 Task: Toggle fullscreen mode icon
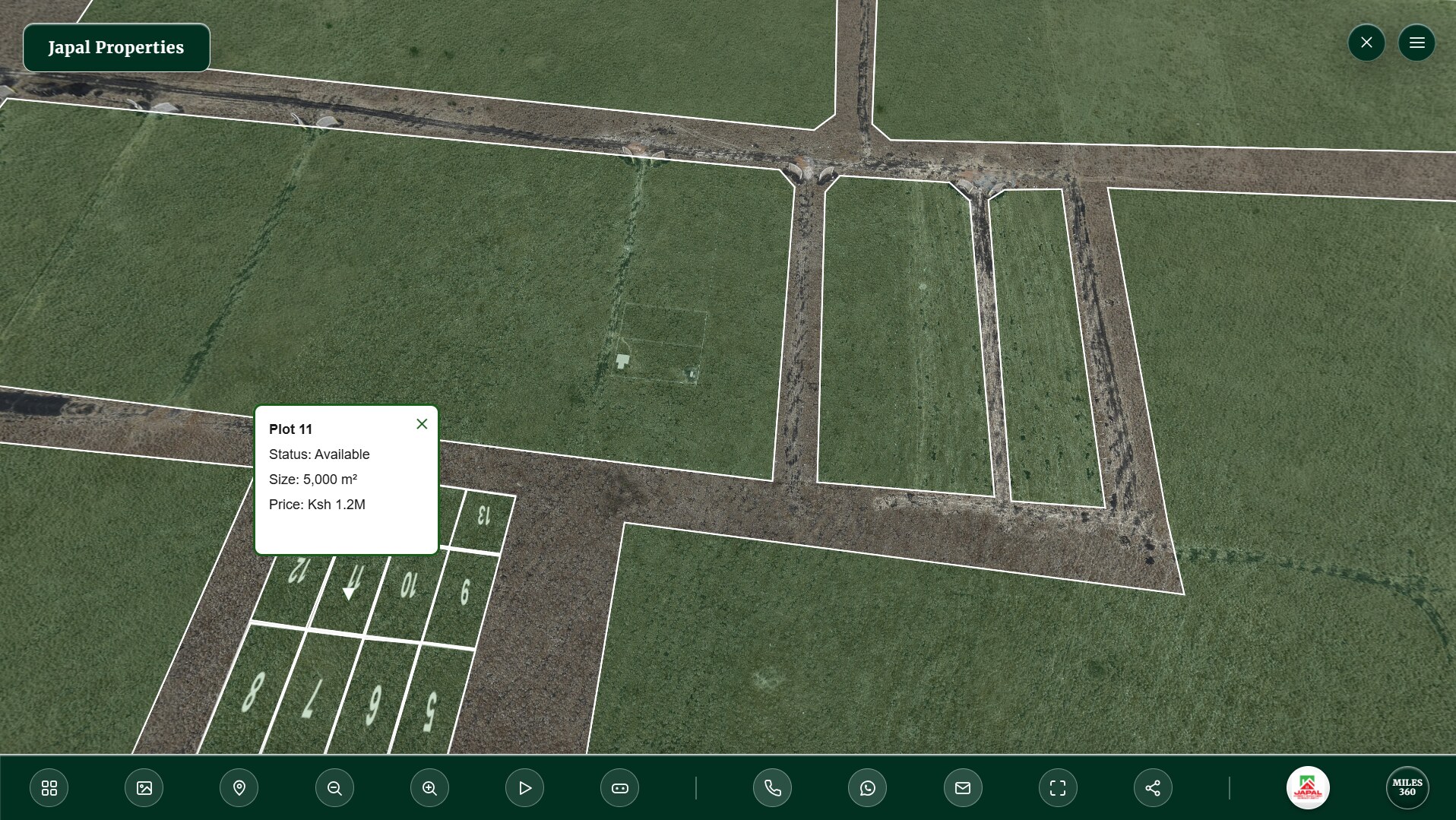coord(1058,788)
